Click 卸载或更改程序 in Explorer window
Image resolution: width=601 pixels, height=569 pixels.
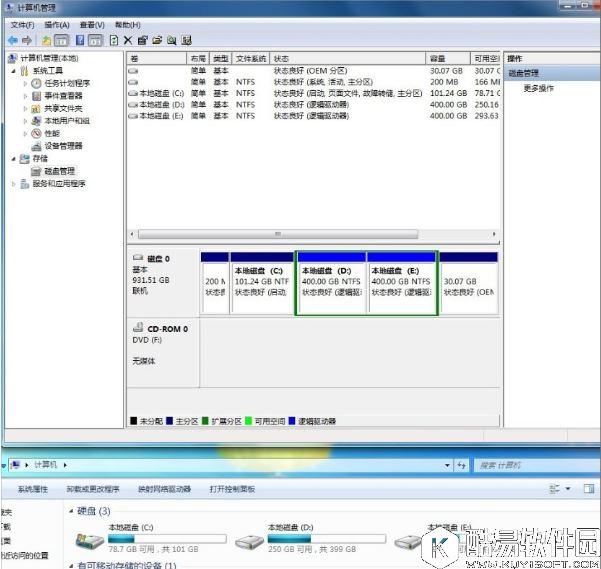click(x=93, y=489)
